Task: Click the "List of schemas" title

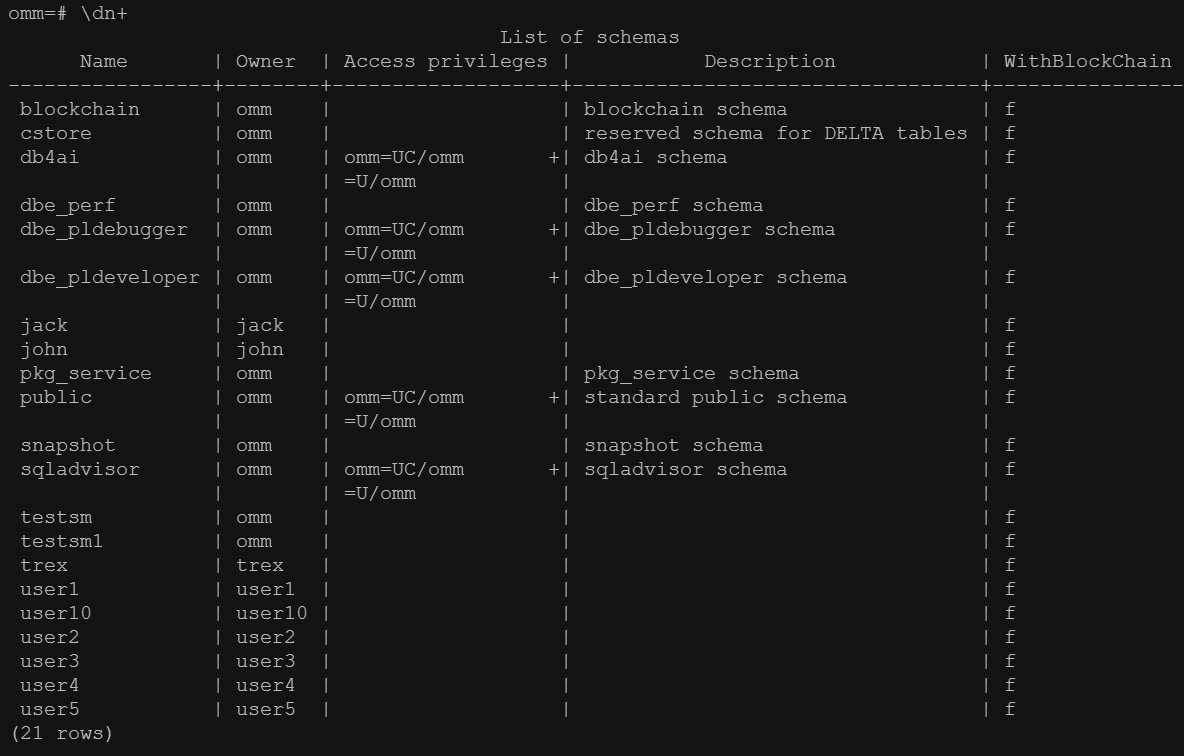Action: (590, 38)
